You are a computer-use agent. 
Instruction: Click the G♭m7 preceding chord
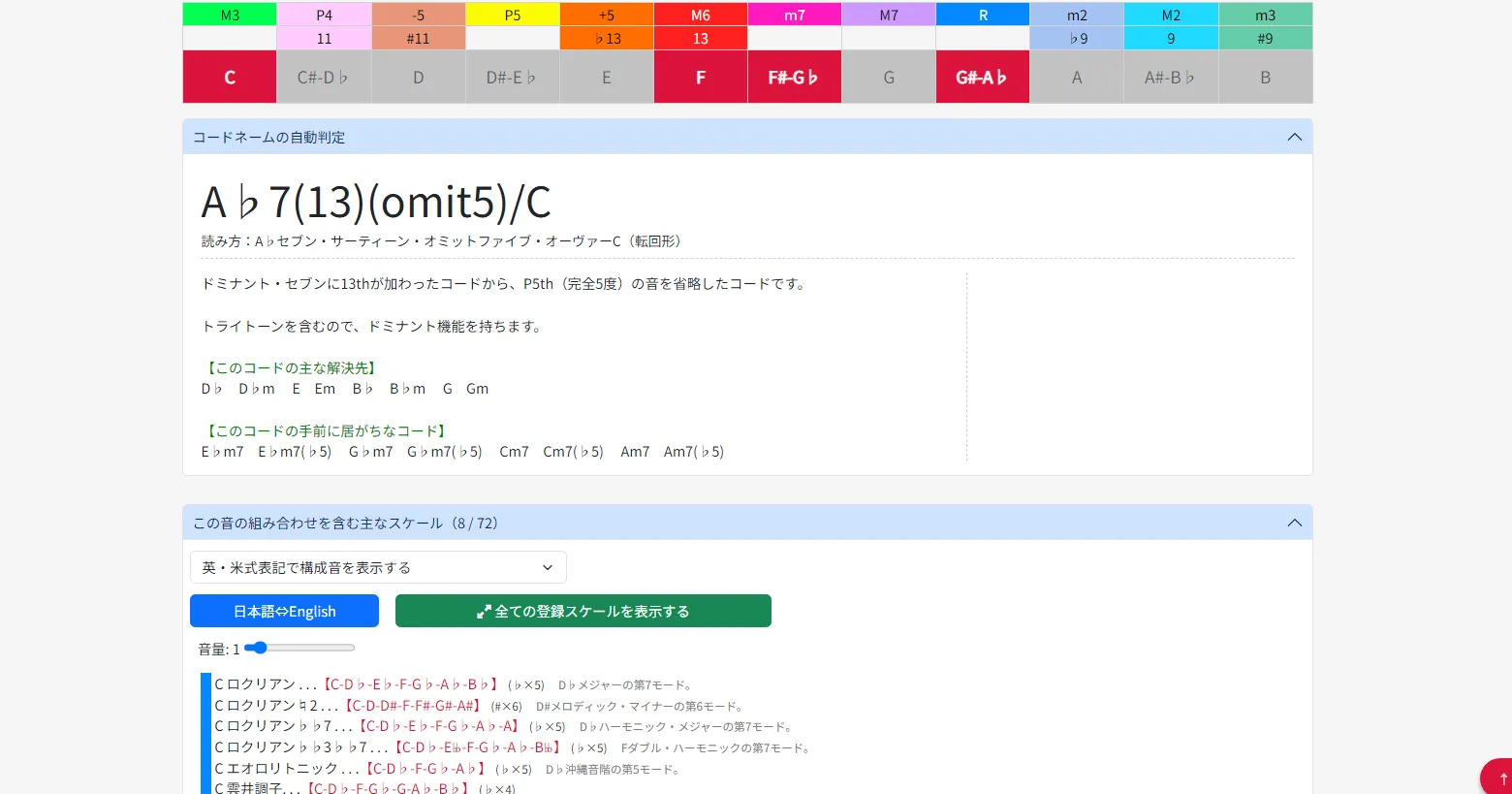371,451
